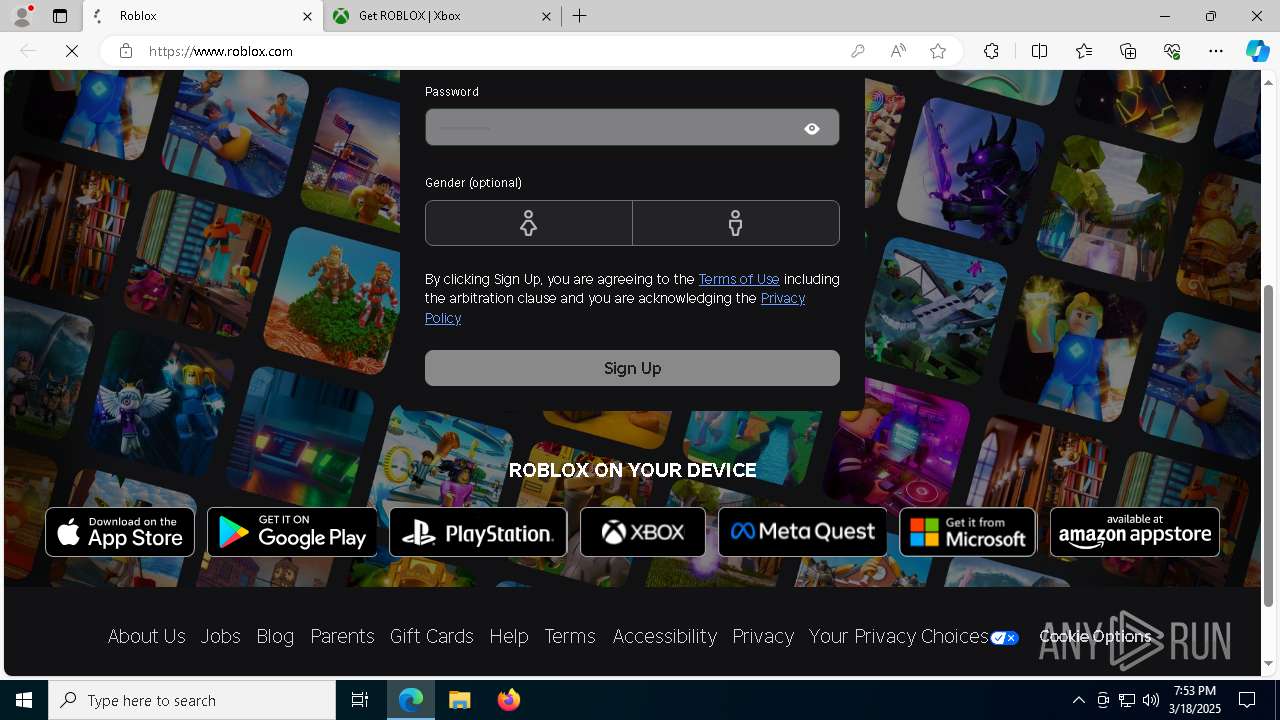Open the Favorites list
Screen dimensions: 1280x720
(x=1084, y=51)
